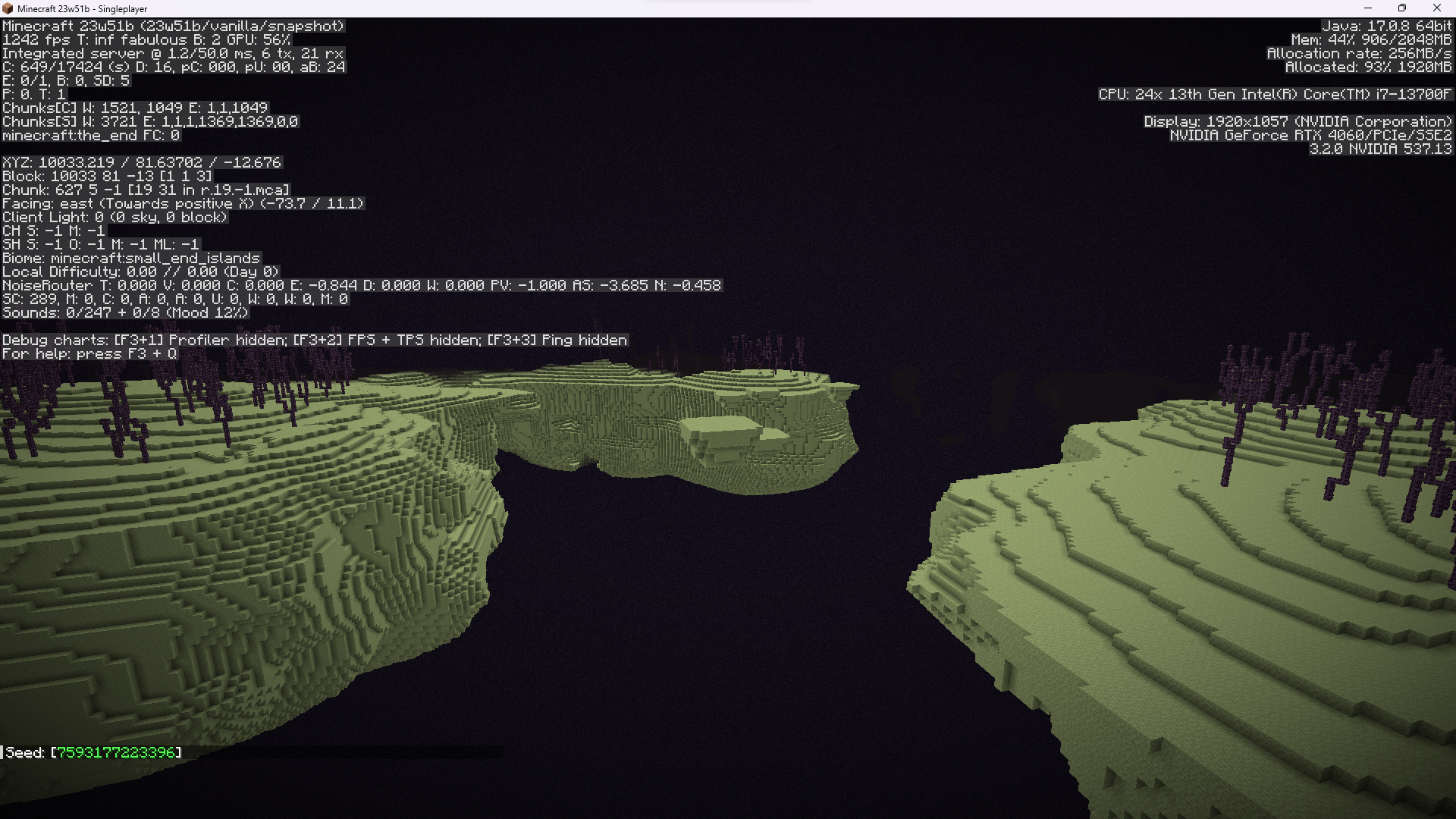
Task: Click the Mem 44% memory usage line
Action: (1371, 39)
